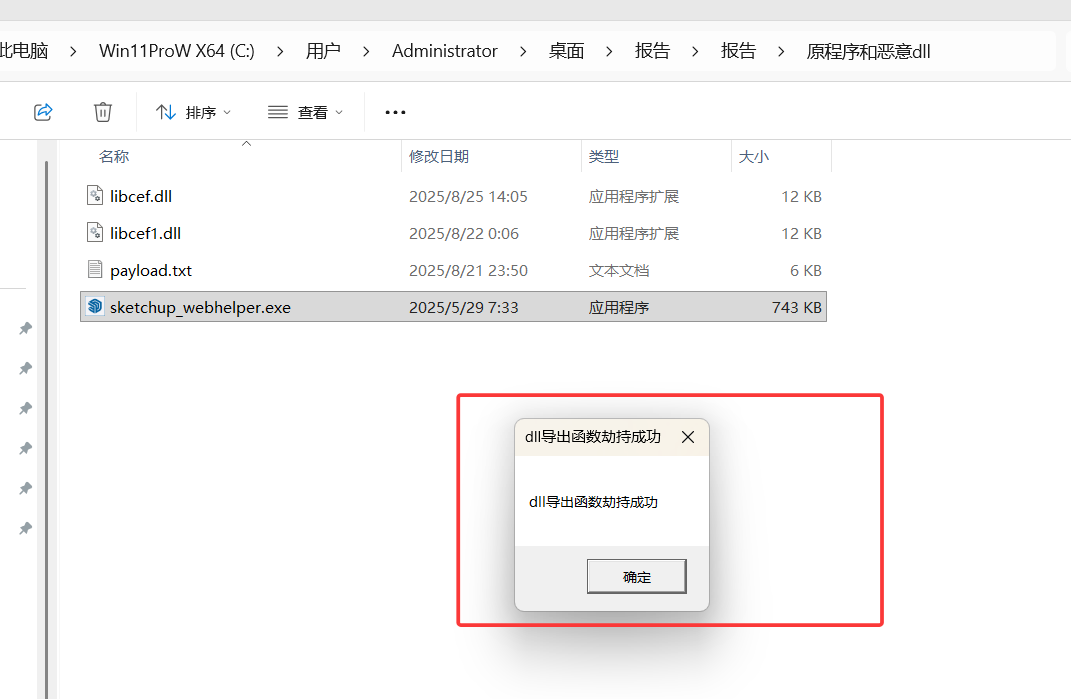Go to 原程序和恶意dll breadcrumb
The width and height of the screenshot is (1071, 699).
(868, 51)
